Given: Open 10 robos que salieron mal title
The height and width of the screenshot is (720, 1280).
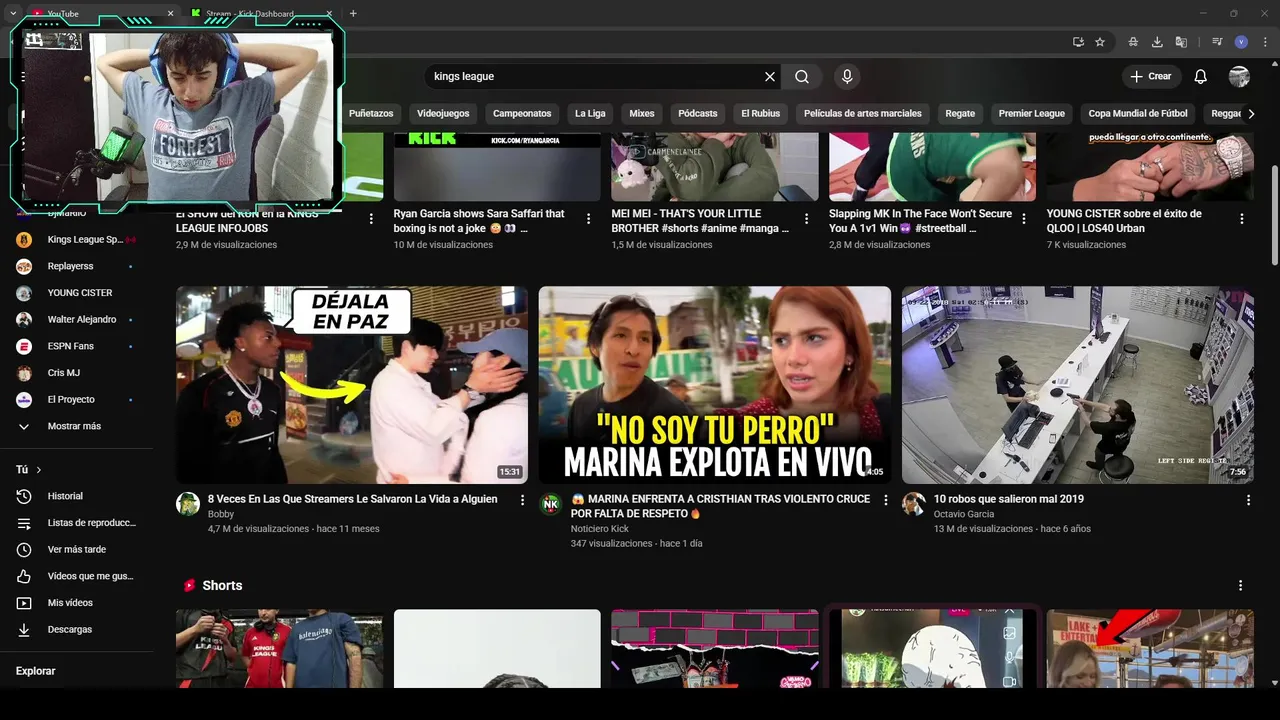Looking at the screenshot, I should 1008,499.
